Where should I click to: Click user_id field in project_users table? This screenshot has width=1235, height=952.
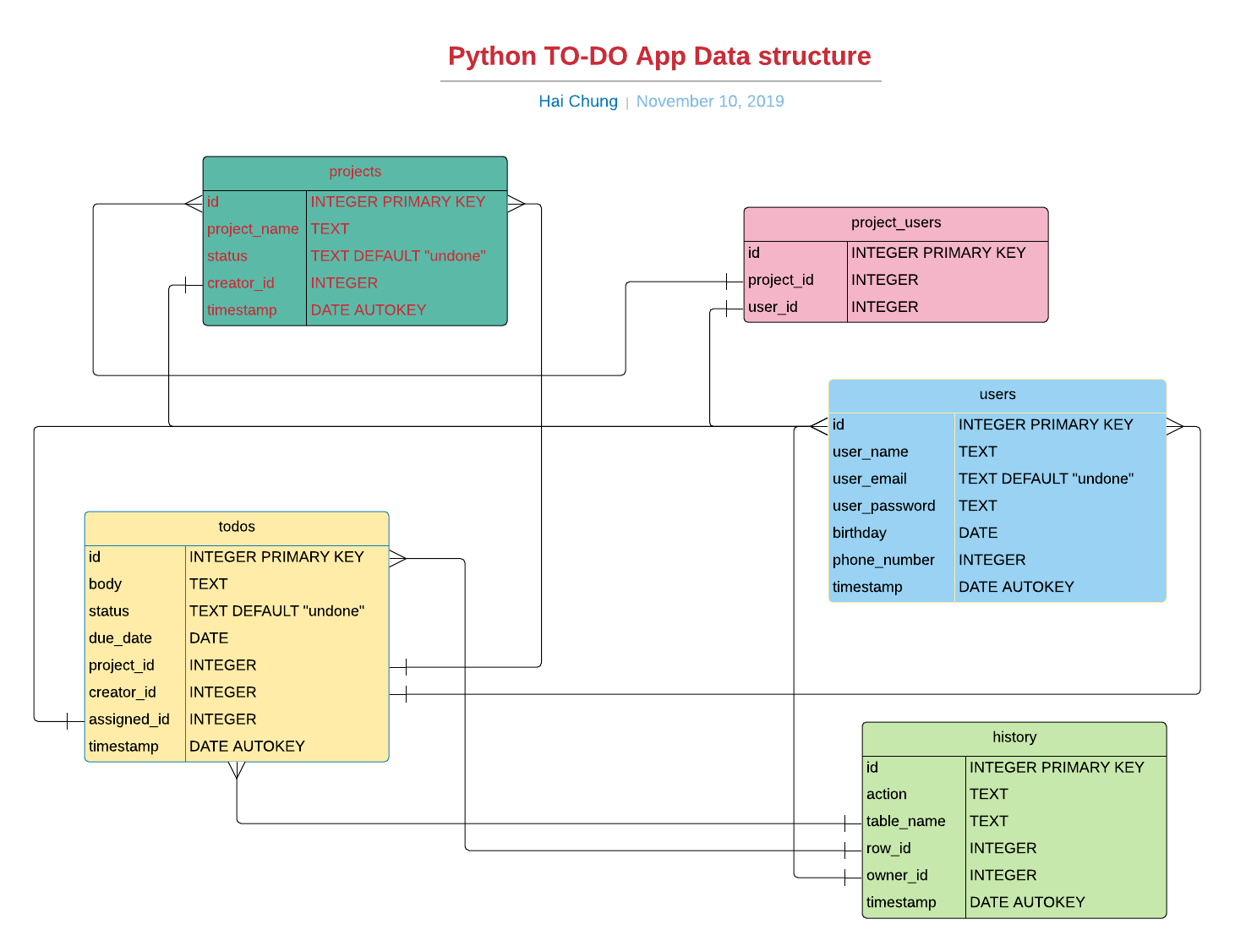[773, 307]
